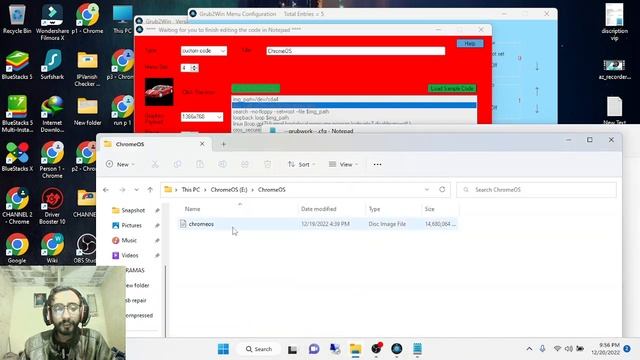Select the chromeos disc image file
Viewport: 640px width, 360px height.
[x=318, y=224]
